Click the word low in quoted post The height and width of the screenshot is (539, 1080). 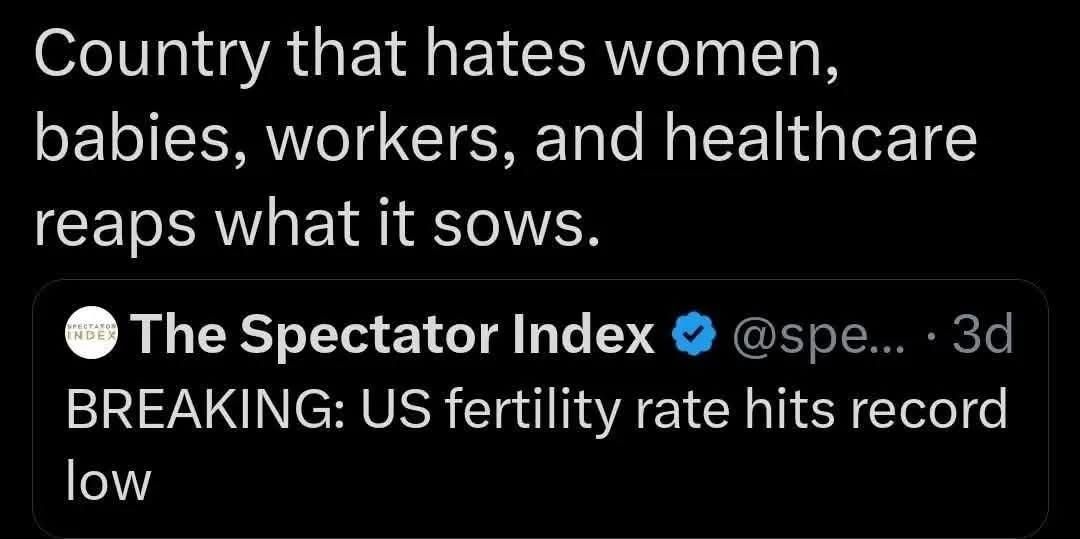tap(108, 479)
